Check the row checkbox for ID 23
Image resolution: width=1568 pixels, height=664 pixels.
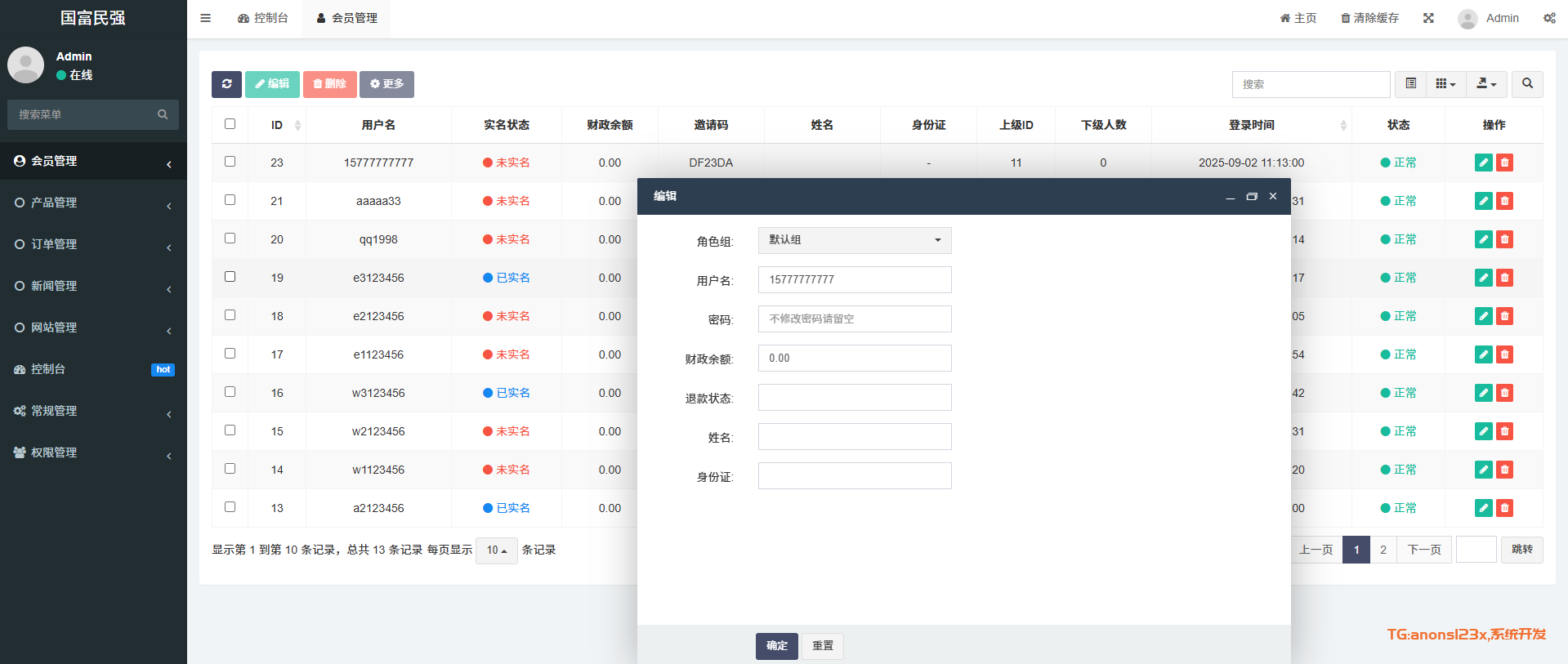[230, 162]
